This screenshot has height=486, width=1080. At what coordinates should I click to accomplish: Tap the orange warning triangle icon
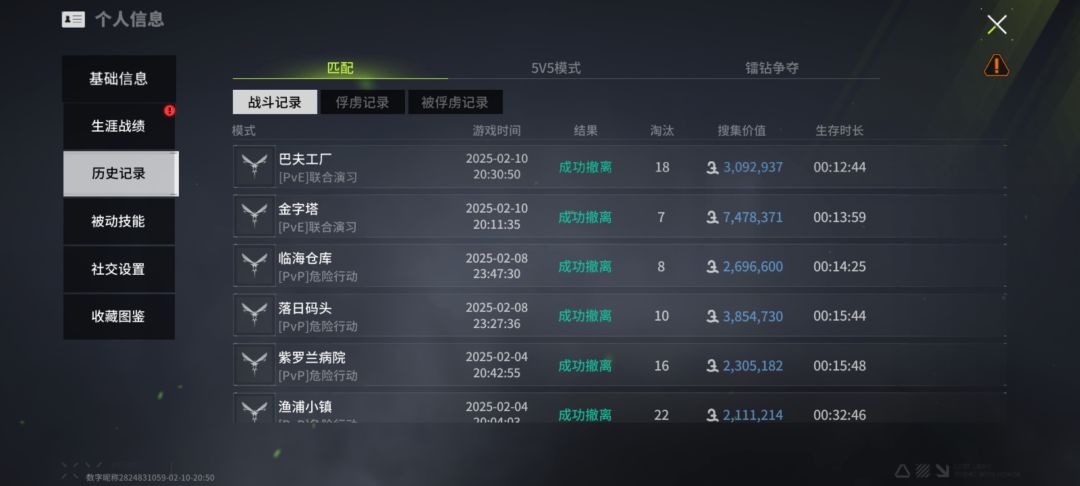point(996,65)
